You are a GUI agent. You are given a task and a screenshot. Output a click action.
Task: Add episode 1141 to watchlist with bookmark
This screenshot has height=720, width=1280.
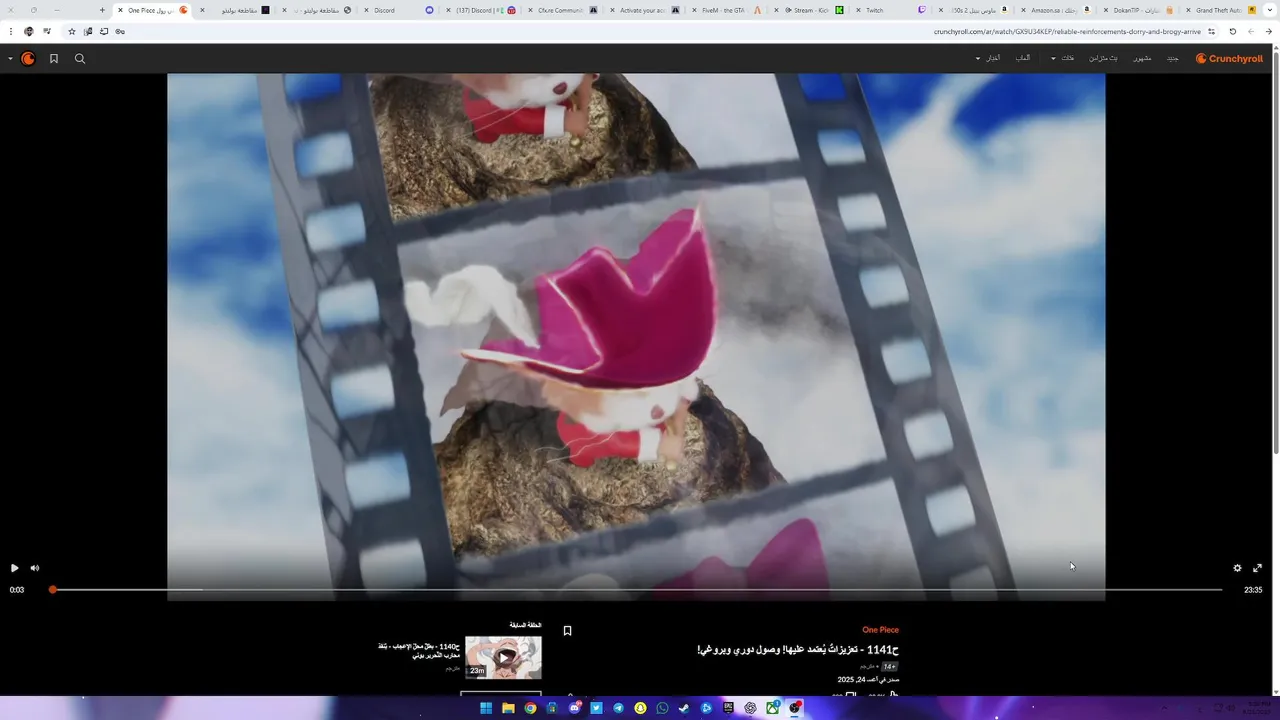(567, 631)
